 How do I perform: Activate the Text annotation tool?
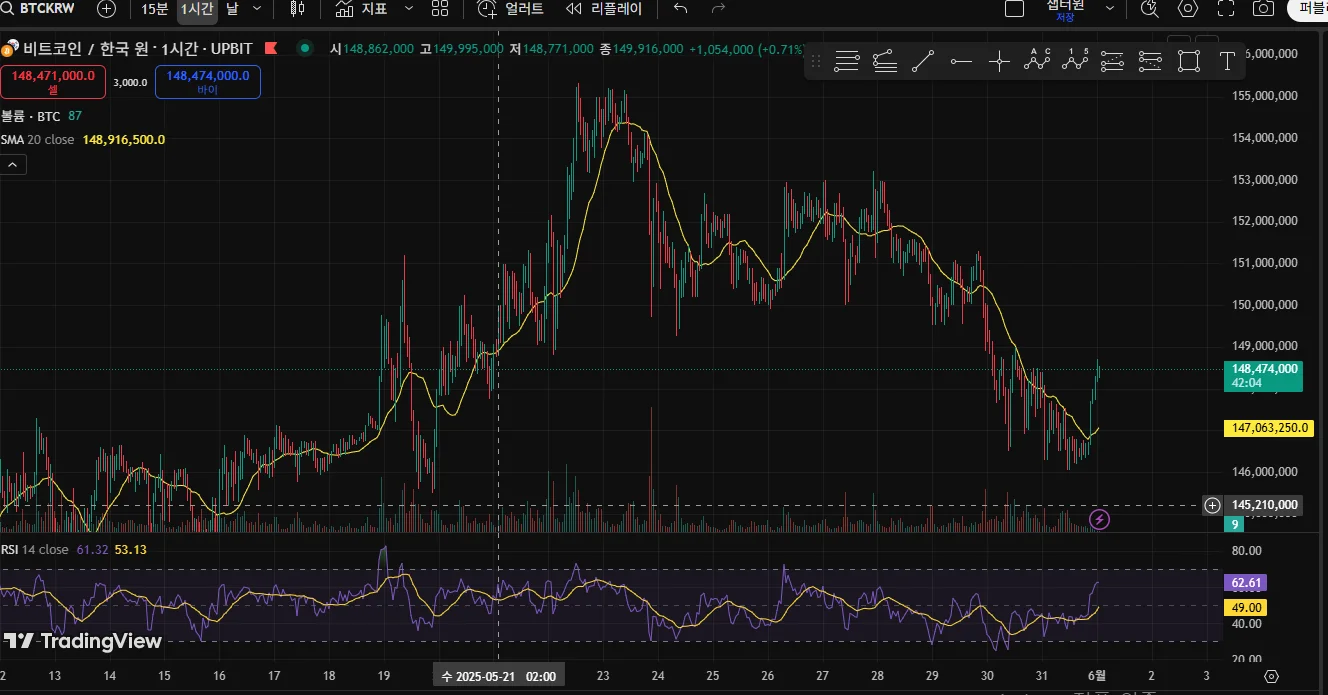(x=1227, y=62)
